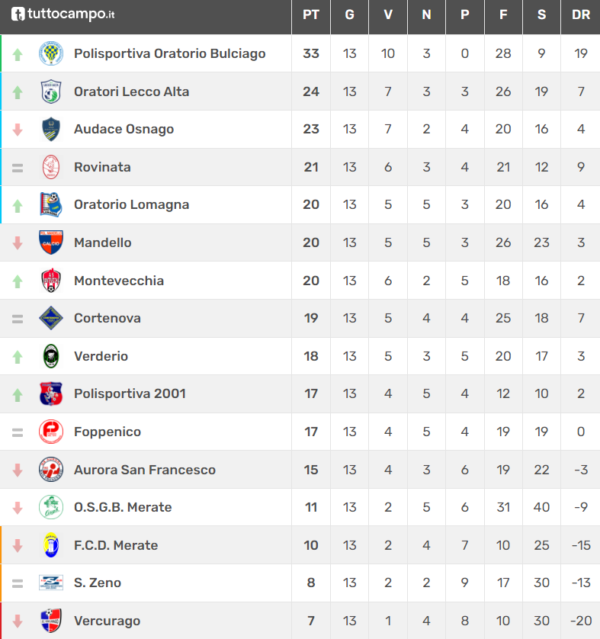The height and width of the screenshot is (639, 600).
Task: Open the Polisportiva Oratorio Bulciago crest icon
Action: (51, 53)
